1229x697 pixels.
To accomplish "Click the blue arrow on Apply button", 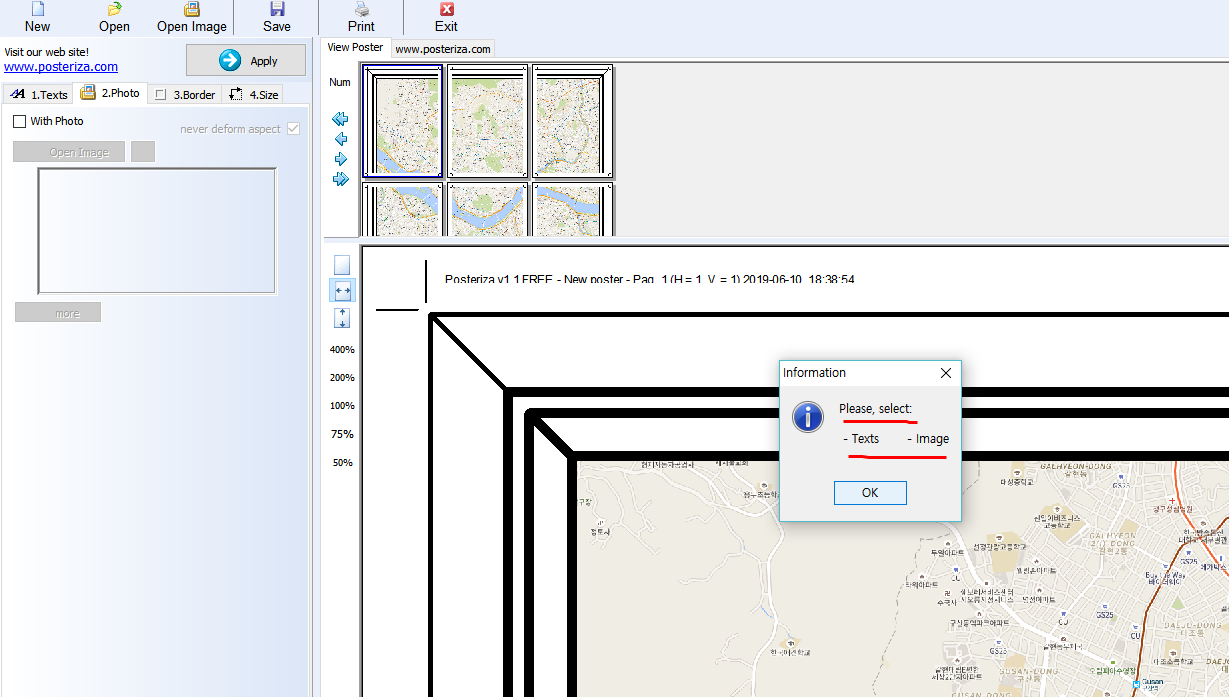I will point(230,61).
